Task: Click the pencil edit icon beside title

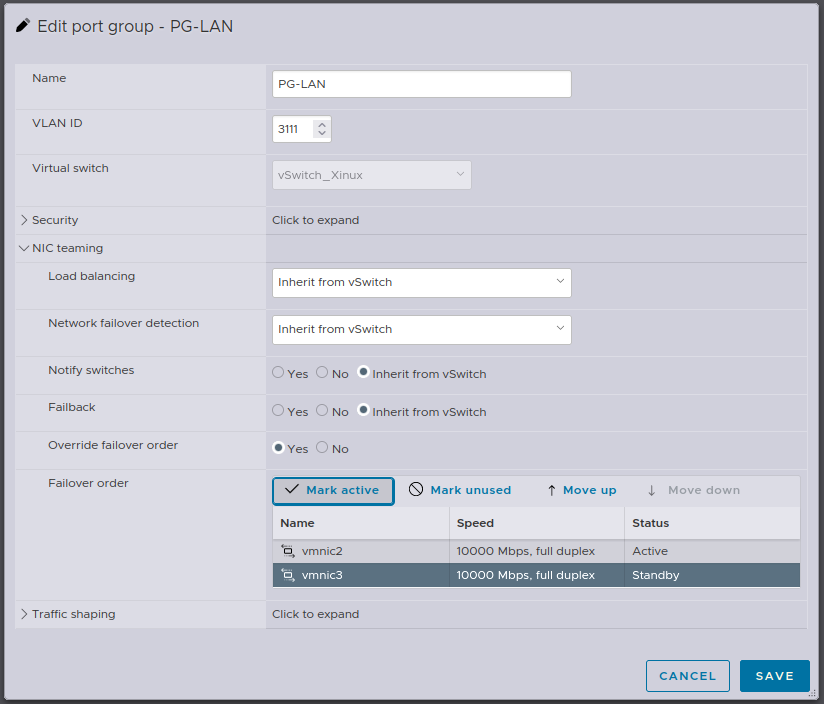Action: (23, 25)
